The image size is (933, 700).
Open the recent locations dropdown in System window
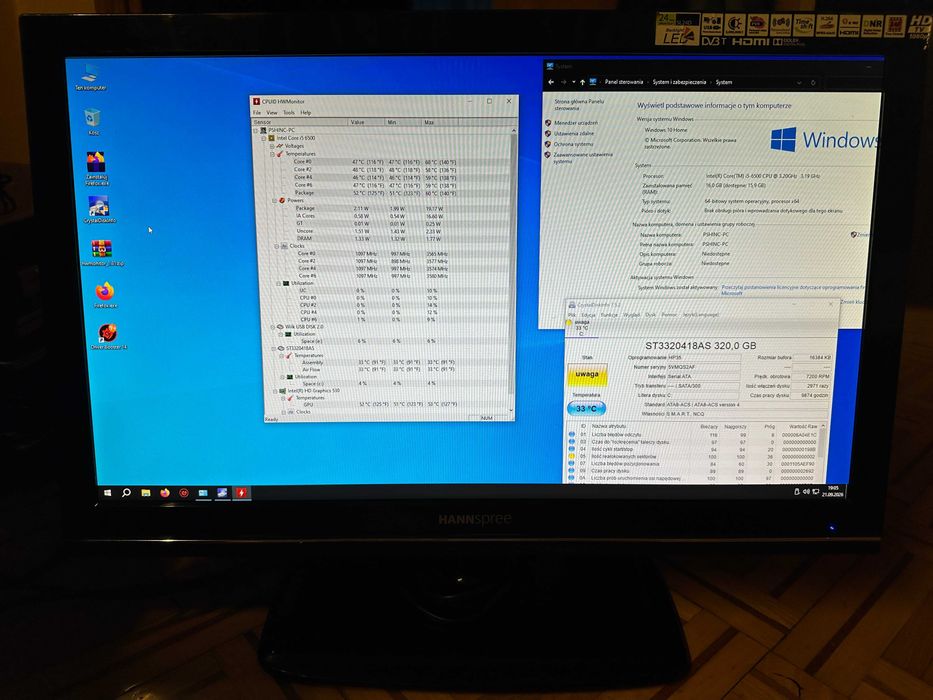pos(574,82)
